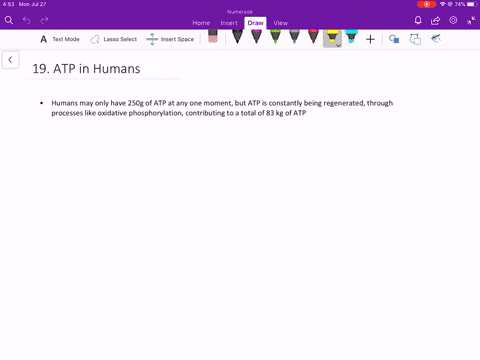
Task: Open the search magnifier icon
Action: coord(9,20)
